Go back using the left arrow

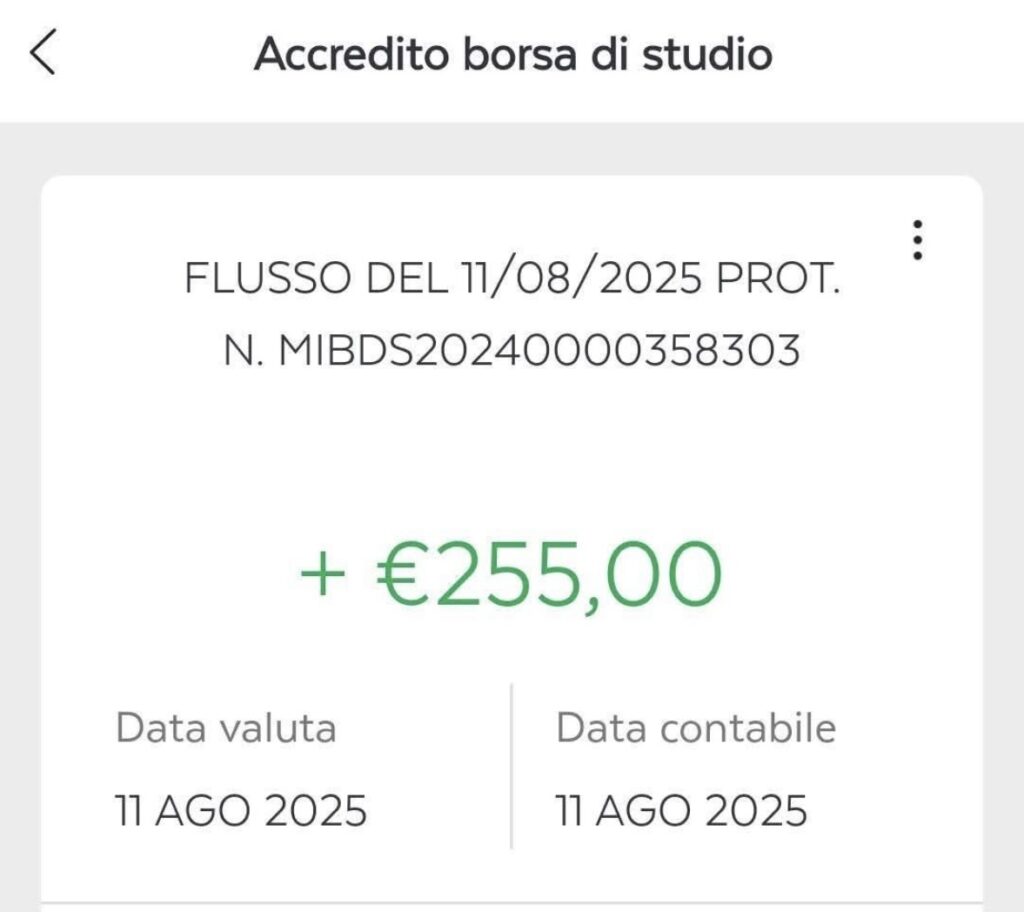(x=43, y=52)
